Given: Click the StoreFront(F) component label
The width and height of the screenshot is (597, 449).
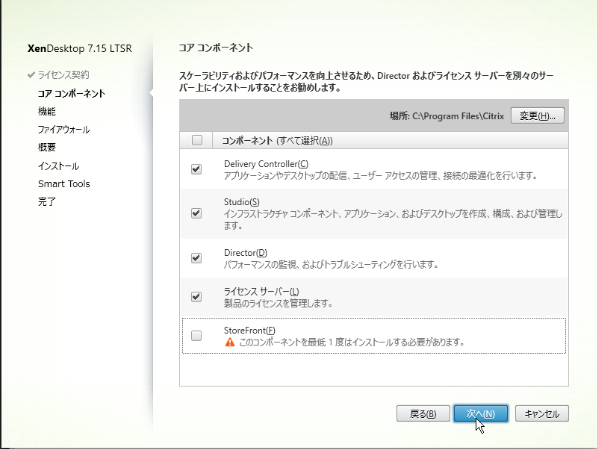Looking at the screenshot, I should coord(249,331).
